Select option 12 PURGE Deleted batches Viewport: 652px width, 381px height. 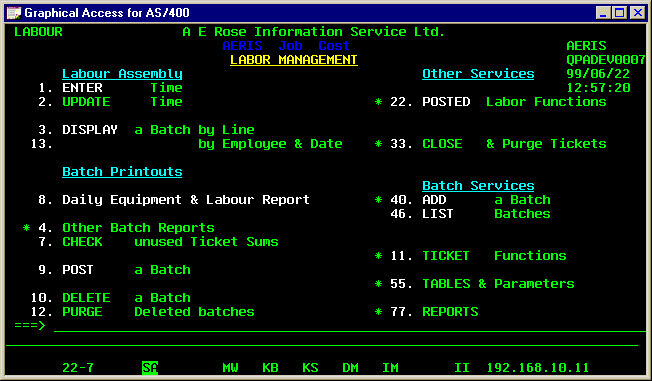pos(142,312)
